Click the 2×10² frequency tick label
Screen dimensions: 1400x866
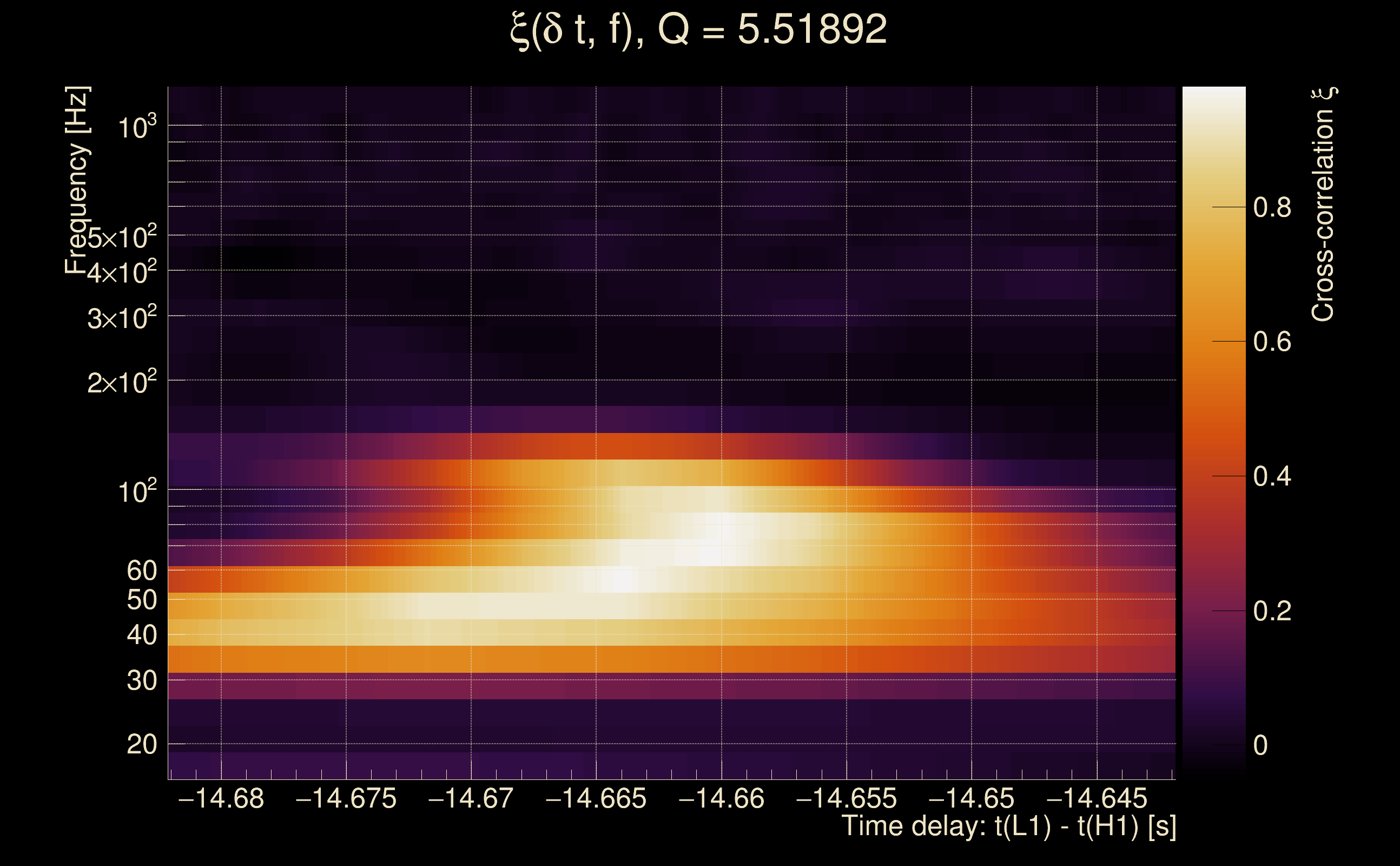click(x=121, y=382)
